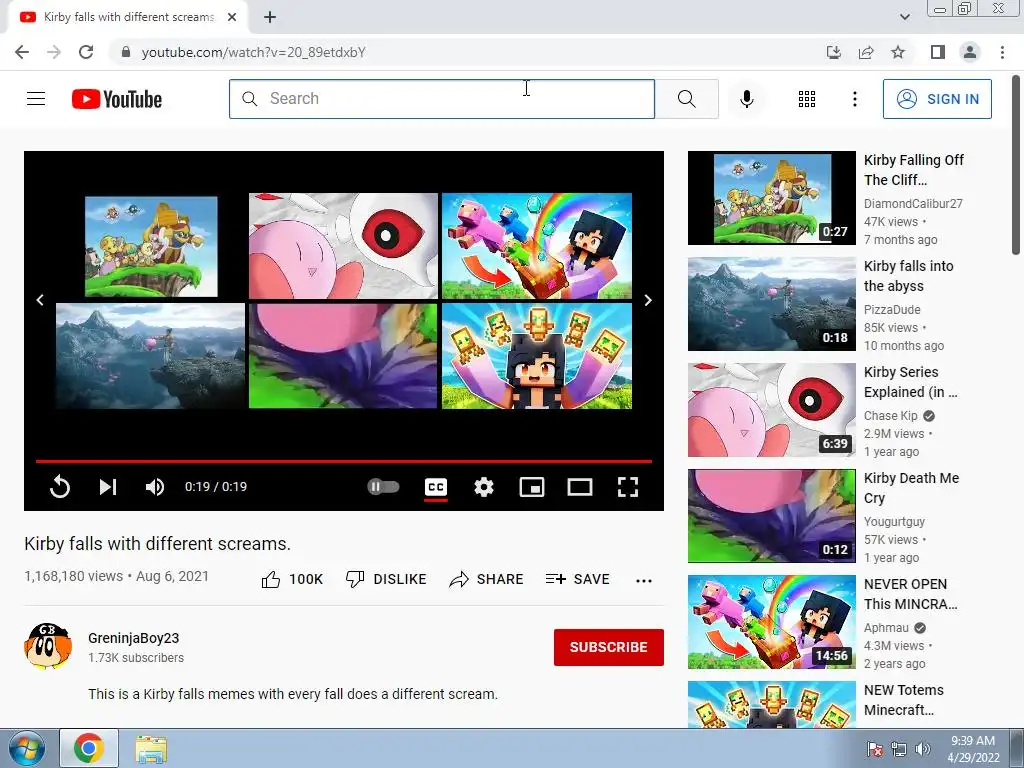Open the NEW Totems Minecraft video title
Screen dimensions: 1024x768
tap(904, 699)
